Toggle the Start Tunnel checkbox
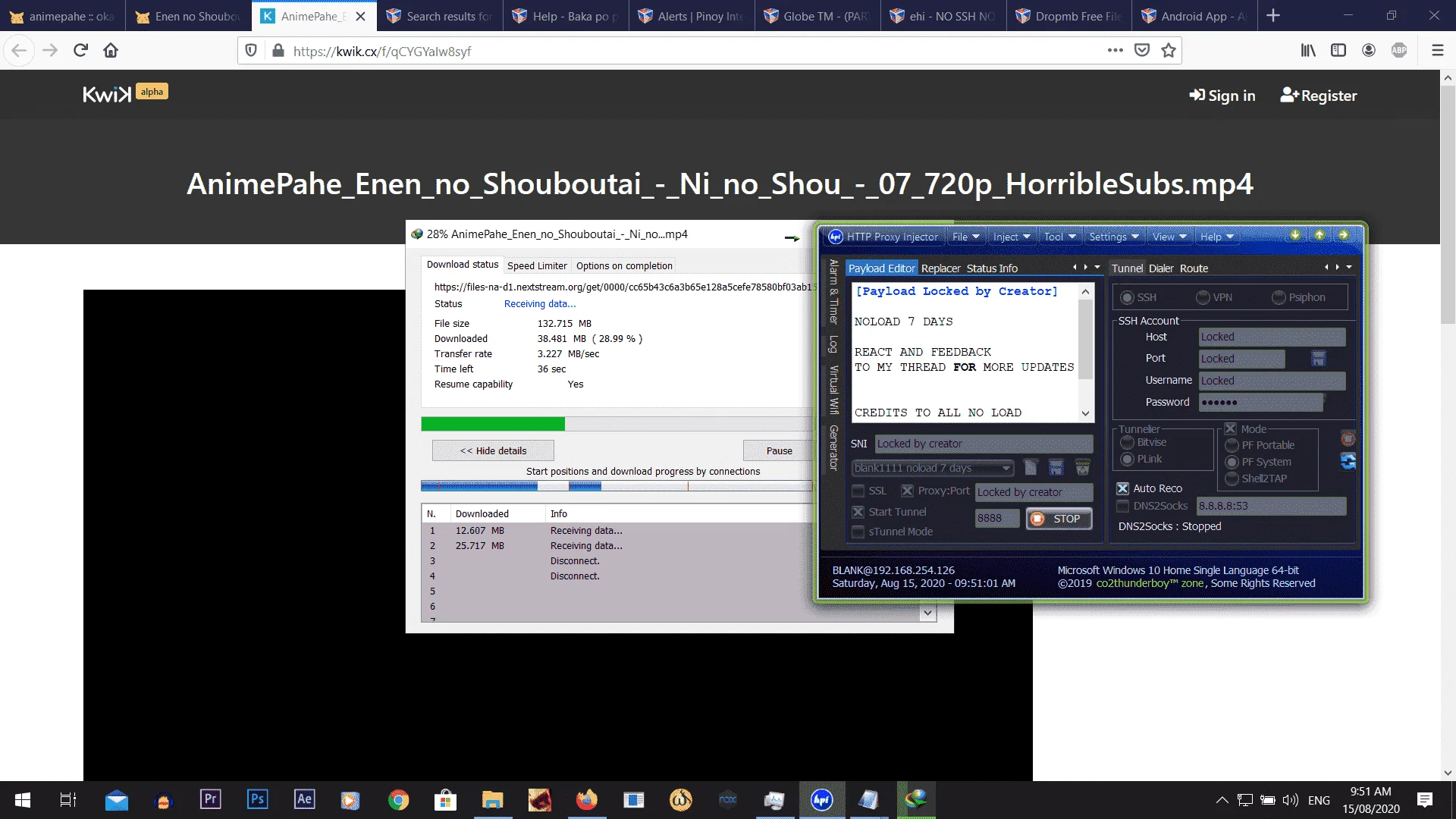This screenshot has height=819, width=1456. pyautogui.click(x=858, y=512)
